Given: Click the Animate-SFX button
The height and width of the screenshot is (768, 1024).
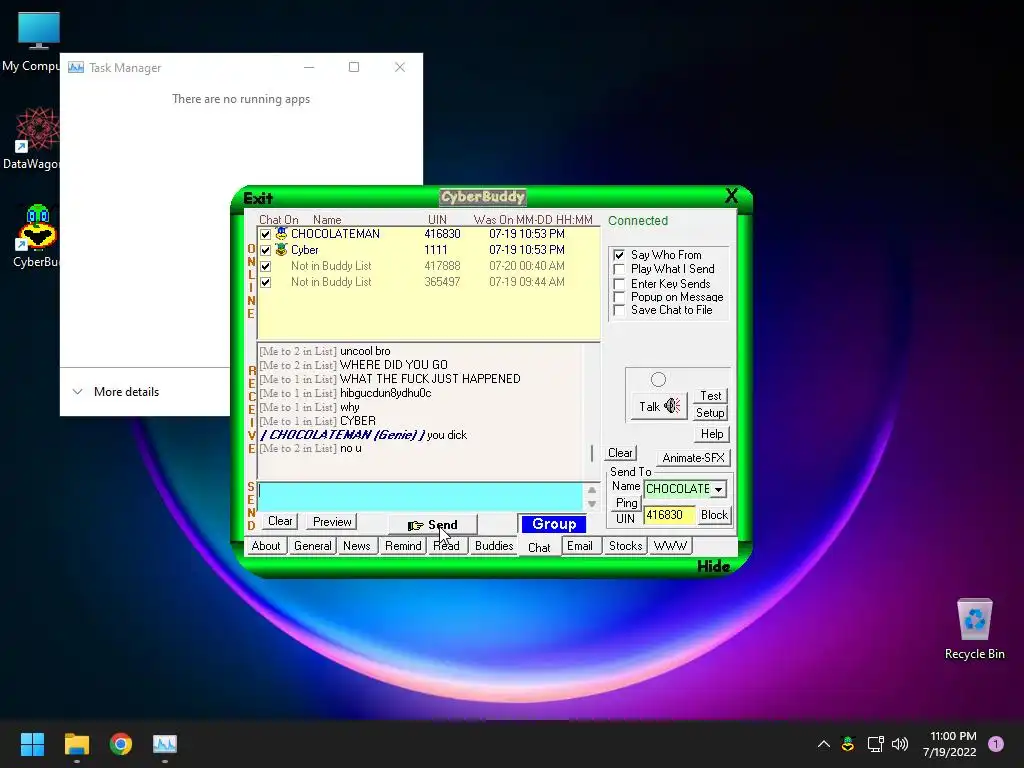Looking at the screenshot, I should (694, 458).
